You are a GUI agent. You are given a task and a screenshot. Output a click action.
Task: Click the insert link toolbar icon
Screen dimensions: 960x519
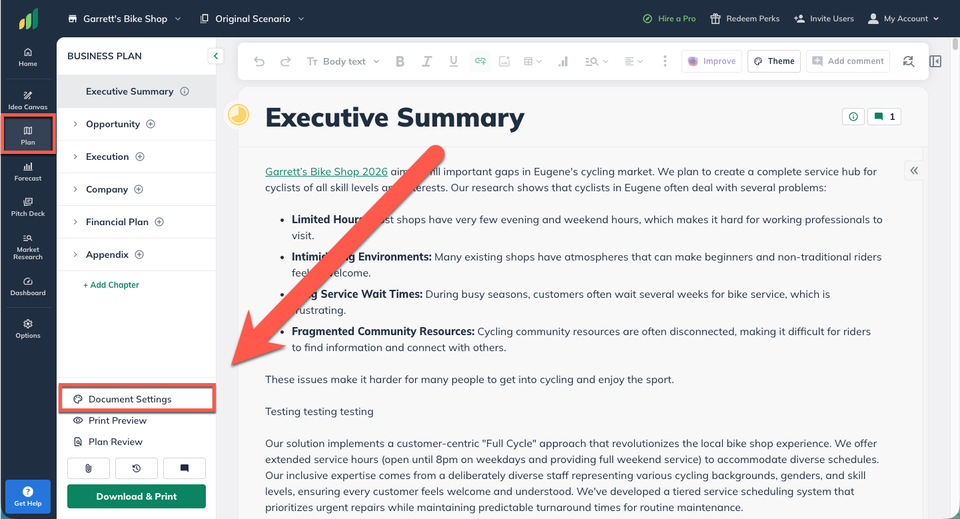click(480, 61)
